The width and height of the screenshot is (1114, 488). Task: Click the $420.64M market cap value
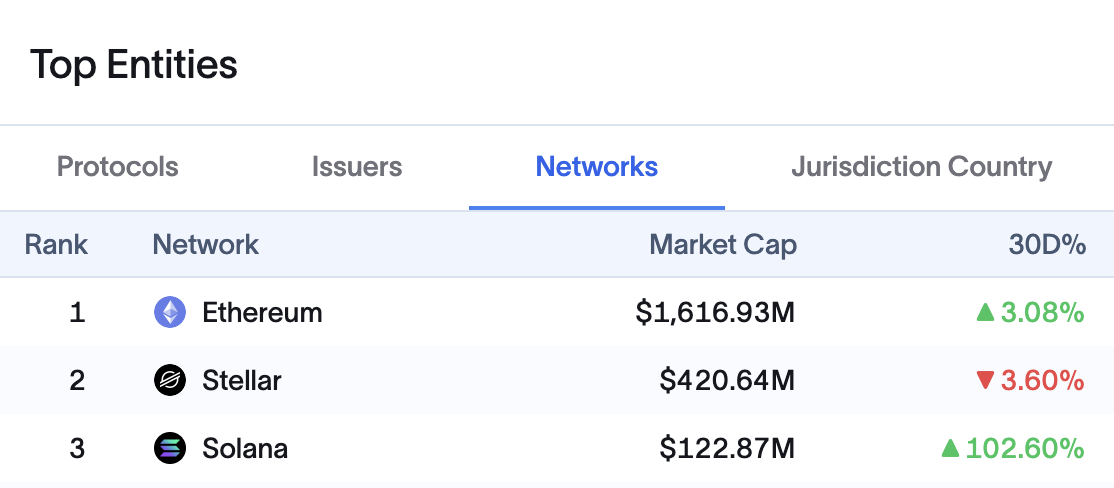727,381
